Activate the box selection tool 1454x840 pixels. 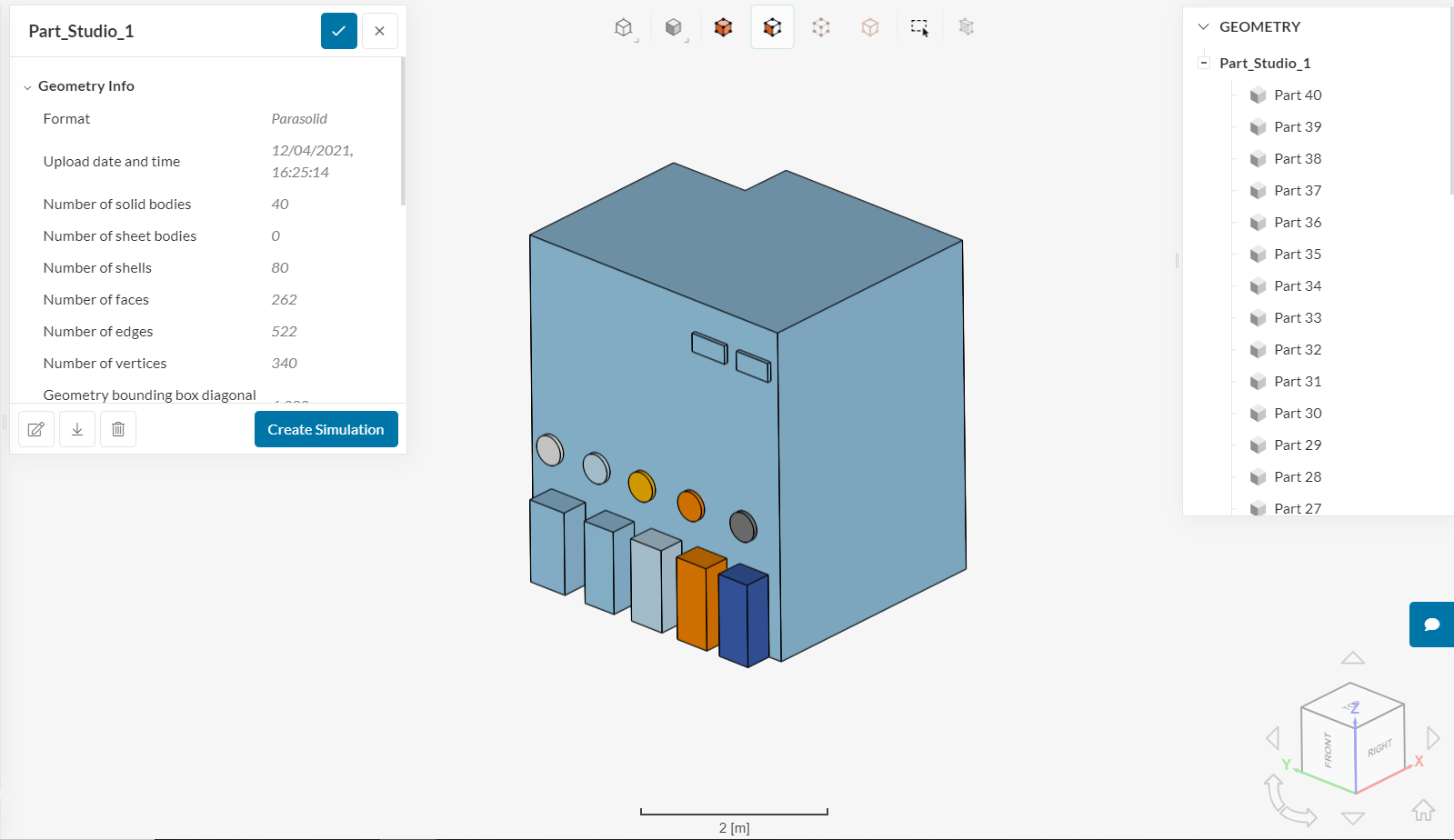[x=919, y=27]
